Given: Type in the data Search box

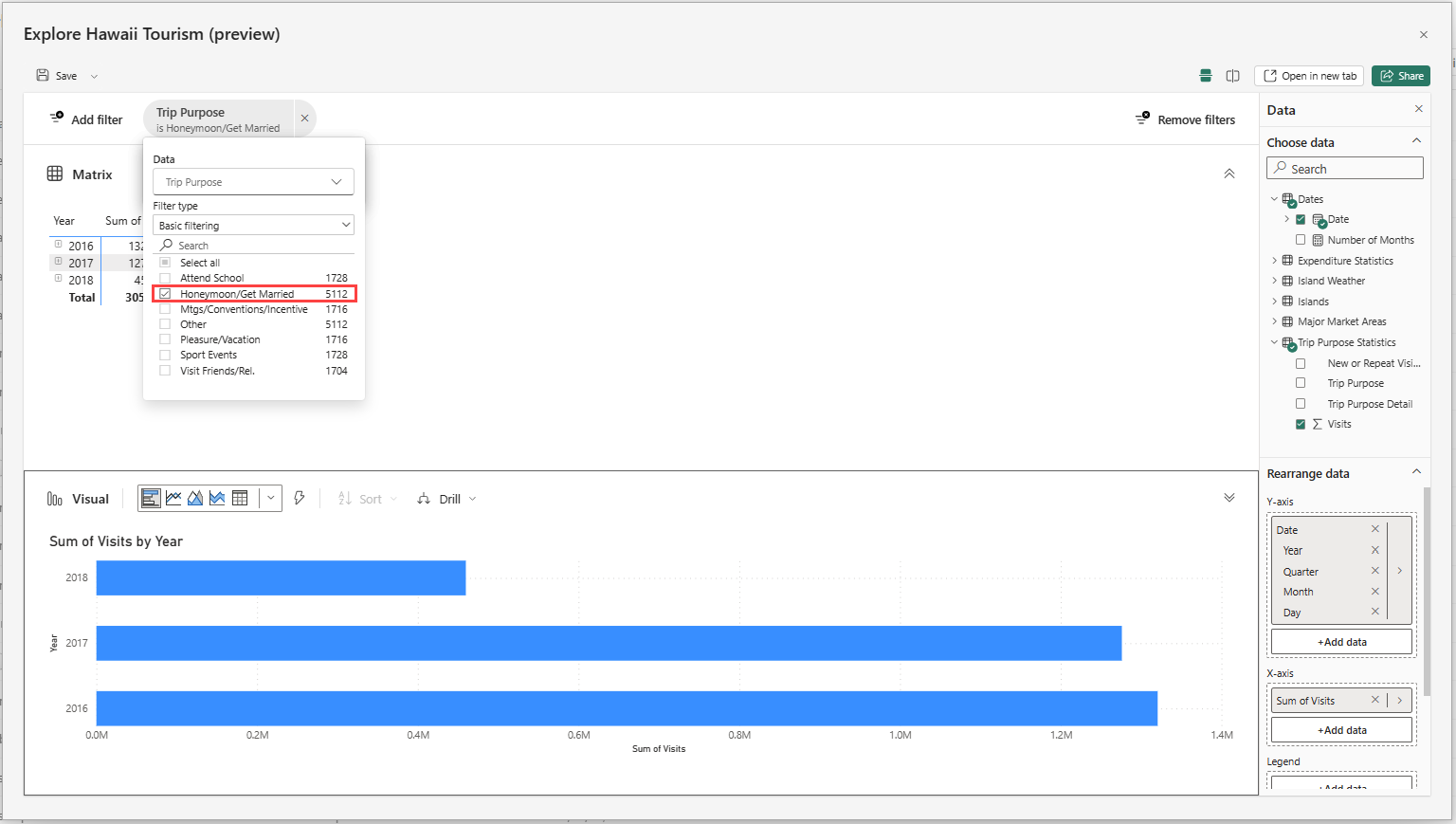Looking at the screenshot, I should (1345, 168).
